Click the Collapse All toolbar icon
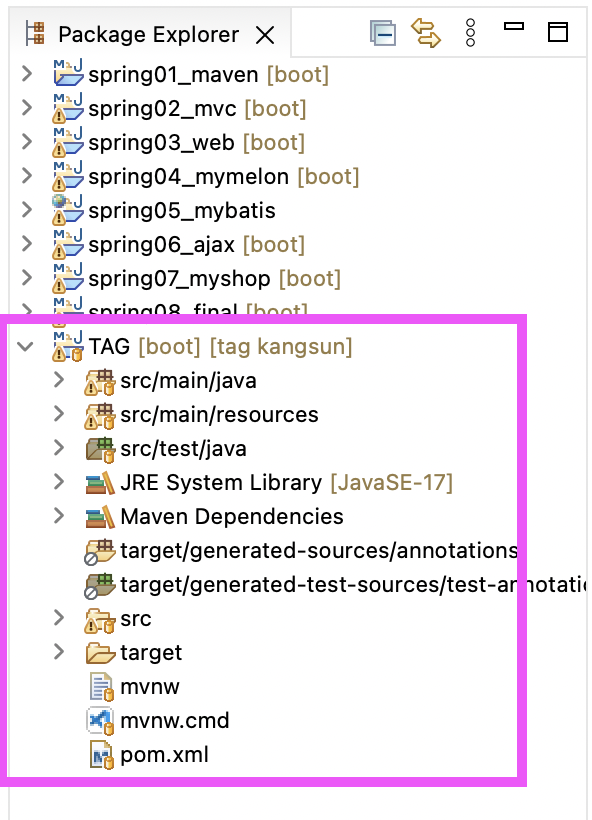Viewport: 592px width, 820px height. (383, 33)
